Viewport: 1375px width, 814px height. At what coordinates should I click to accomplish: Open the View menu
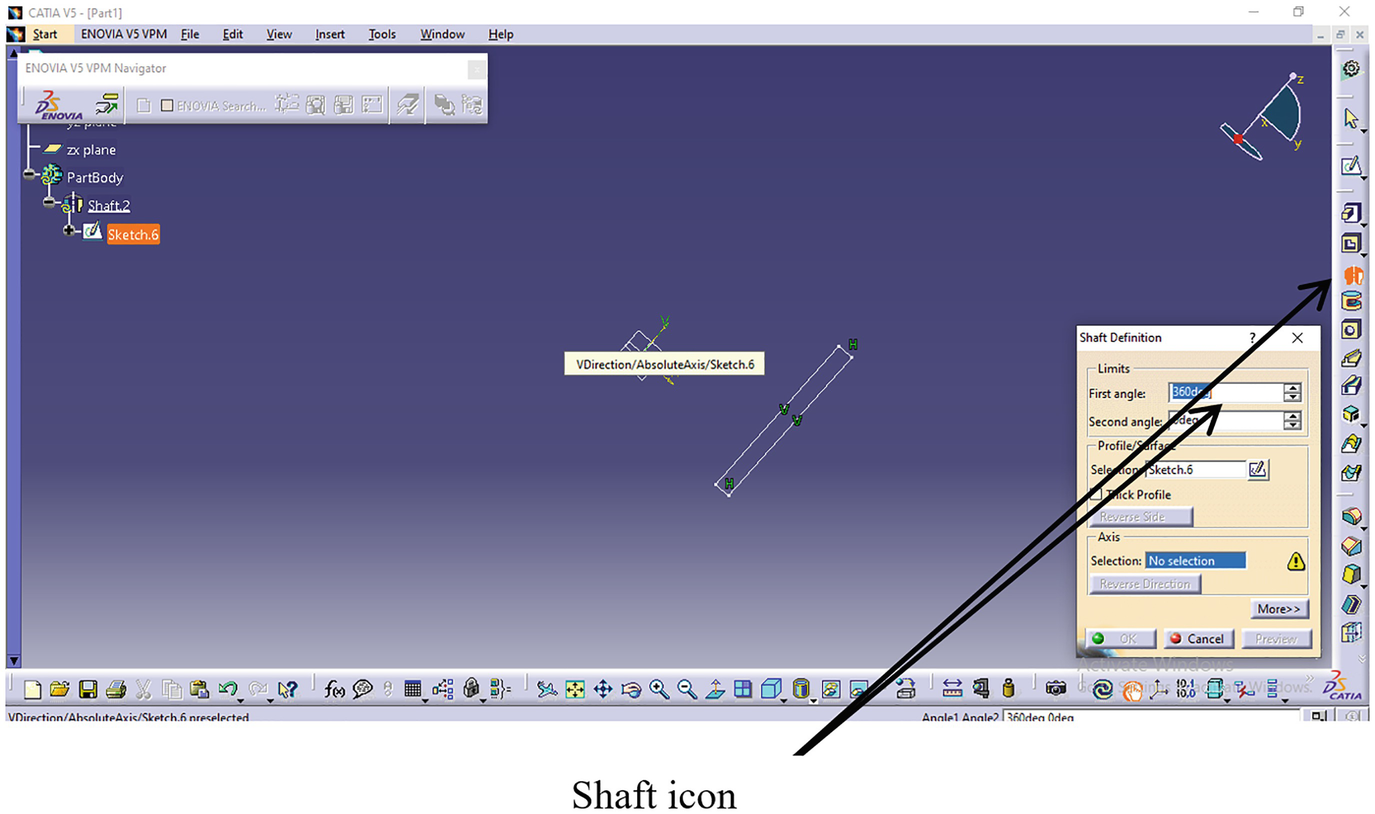pyautogui.click(x=279, y=34)
